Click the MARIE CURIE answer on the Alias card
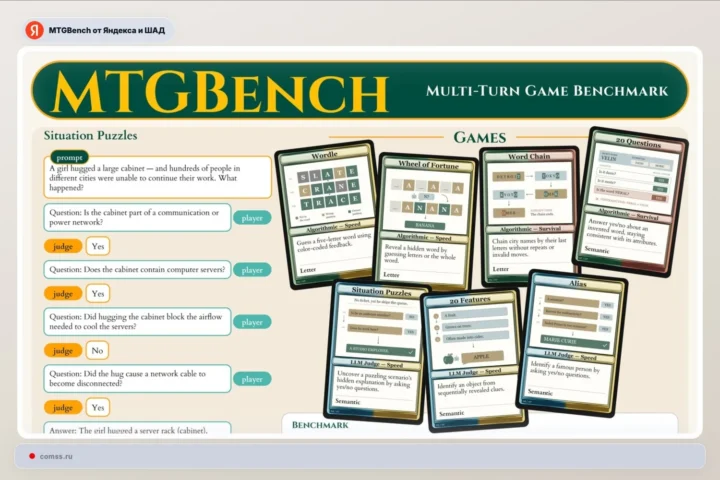The height and width of the screenshot is (480, 720). (574, 342)
